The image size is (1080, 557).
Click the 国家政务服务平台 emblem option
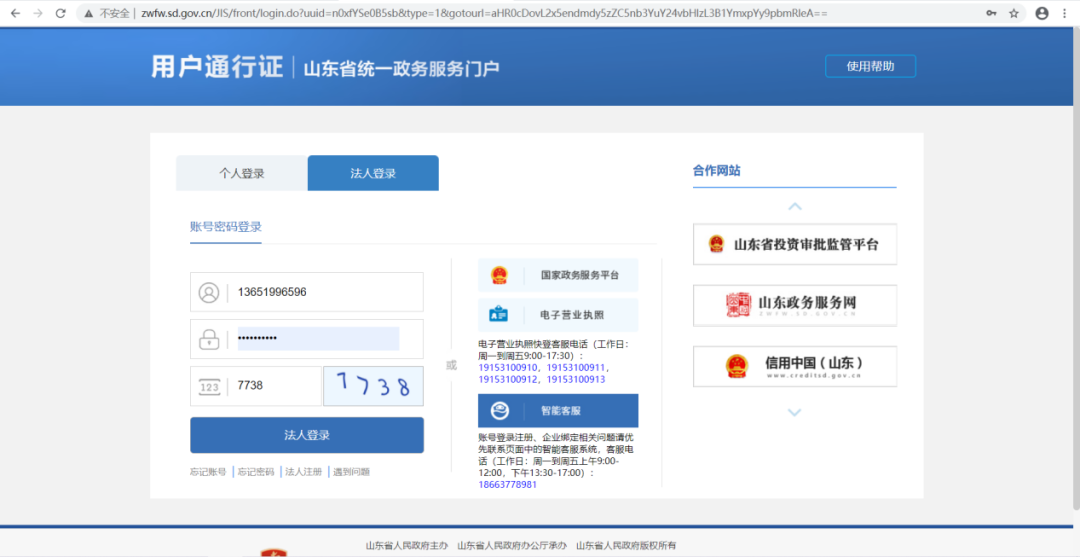(558, 275)
